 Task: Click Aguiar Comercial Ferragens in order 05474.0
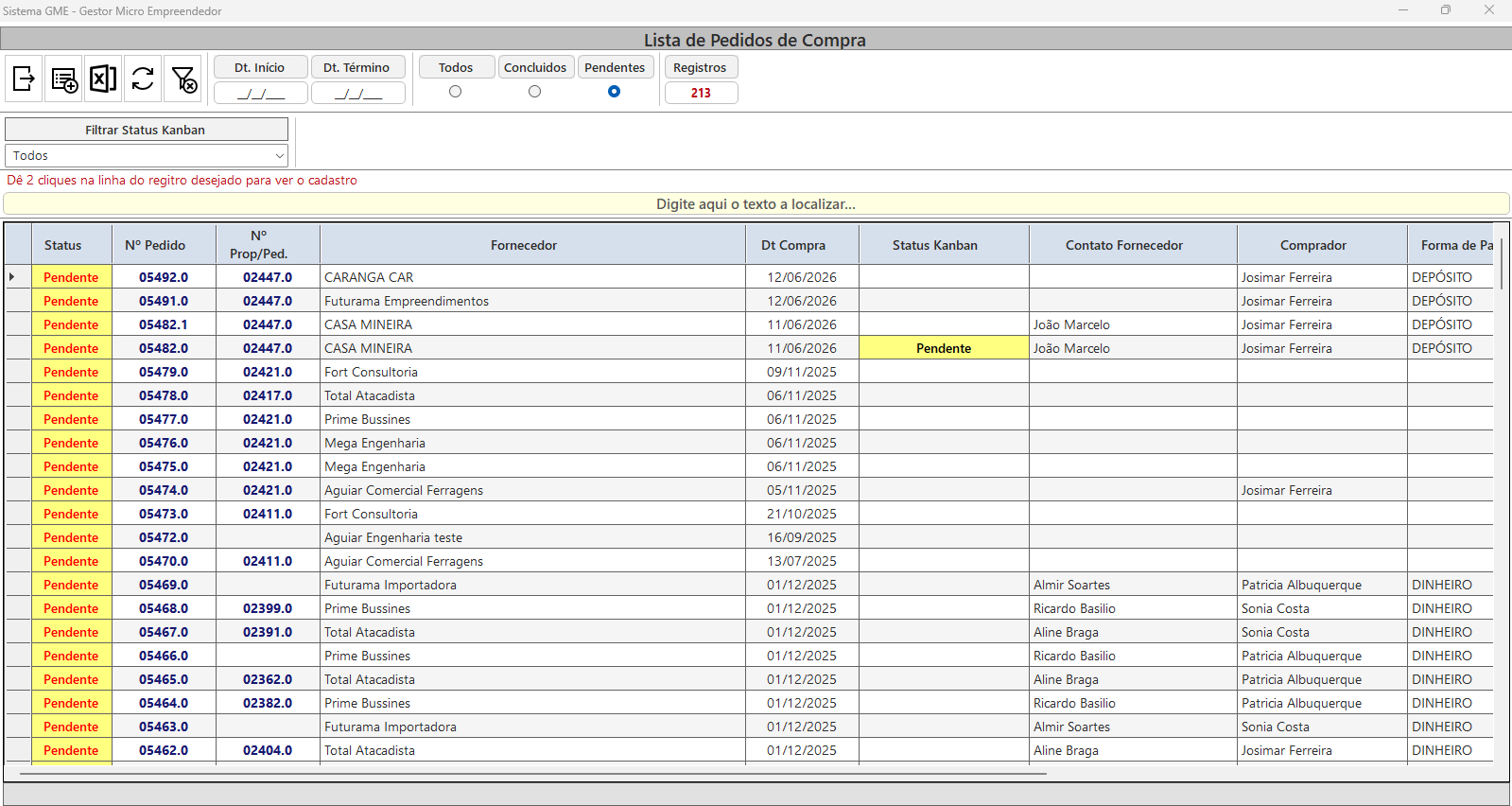(404, 490)
